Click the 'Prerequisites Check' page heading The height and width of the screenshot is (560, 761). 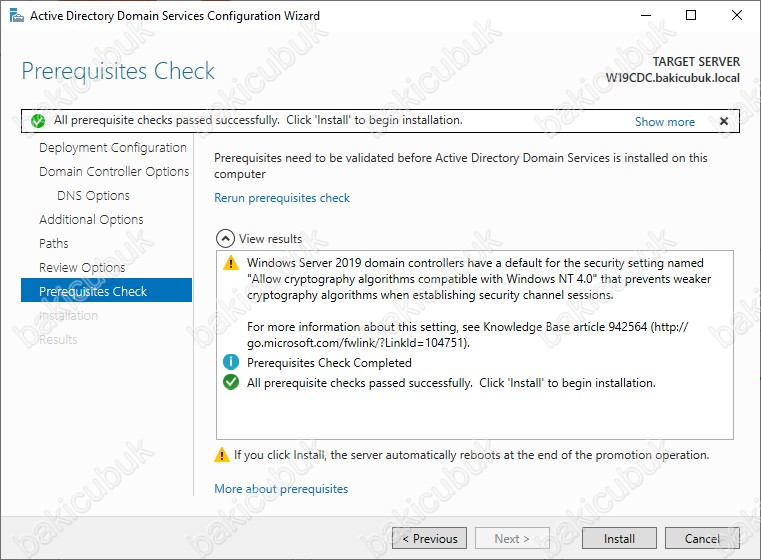[118, 71]
